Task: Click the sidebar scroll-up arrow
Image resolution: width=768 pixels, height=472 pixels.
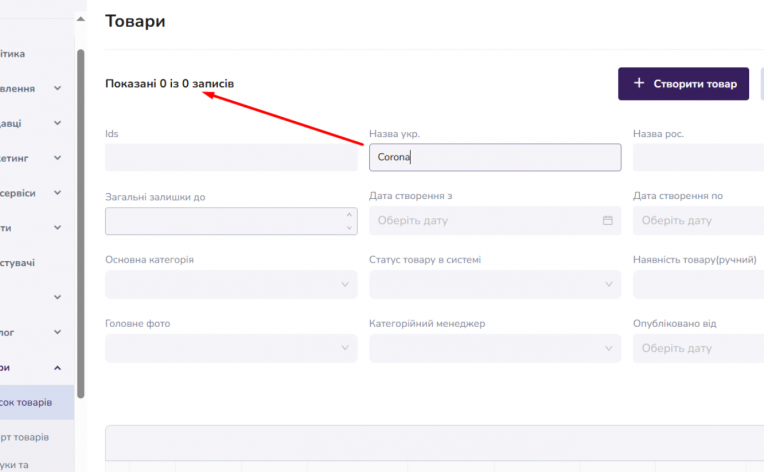Action: tap(81, 19)
